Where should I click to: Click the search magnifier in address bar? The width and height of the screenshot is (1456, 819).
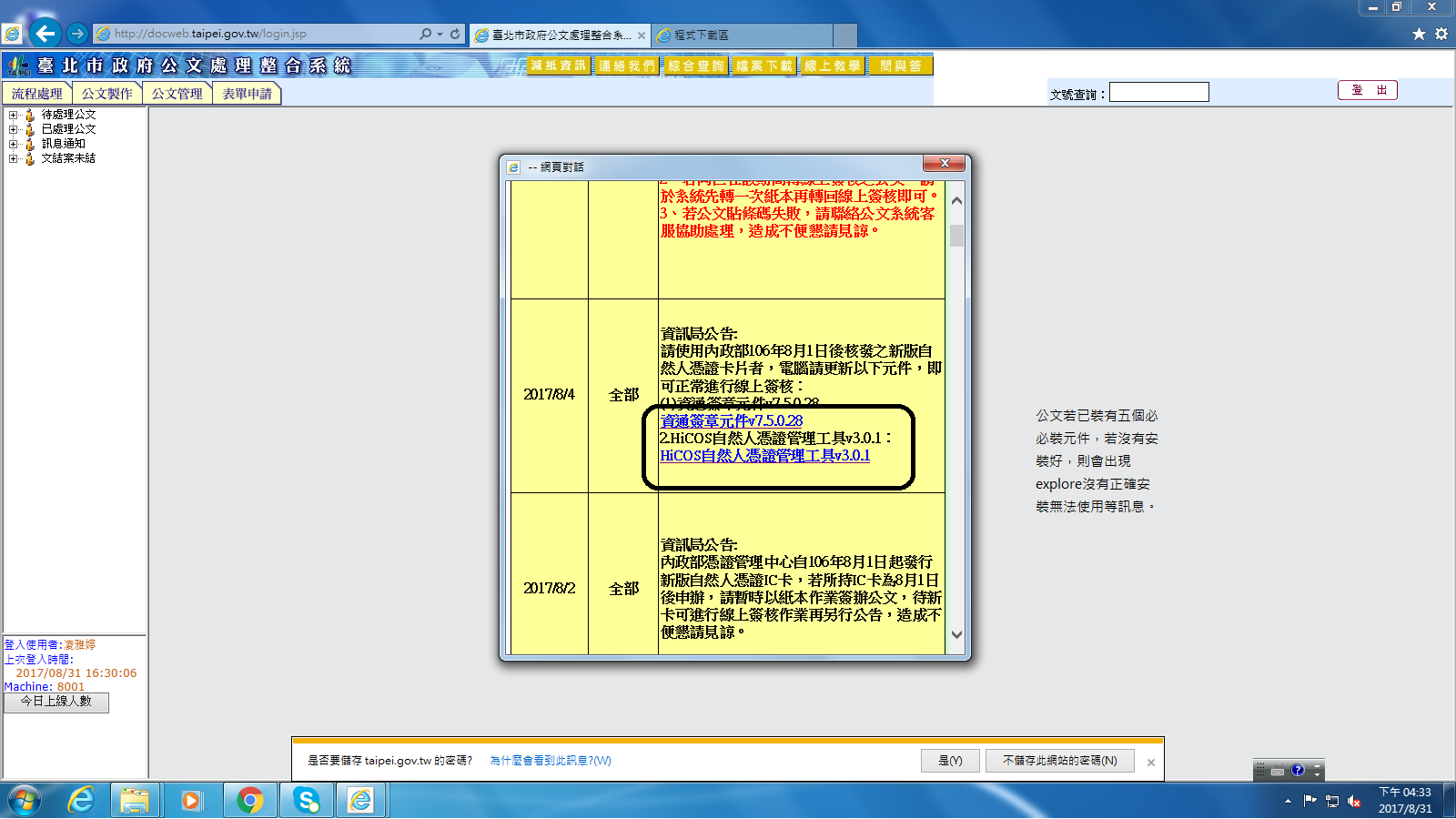[x=425, y=34]
